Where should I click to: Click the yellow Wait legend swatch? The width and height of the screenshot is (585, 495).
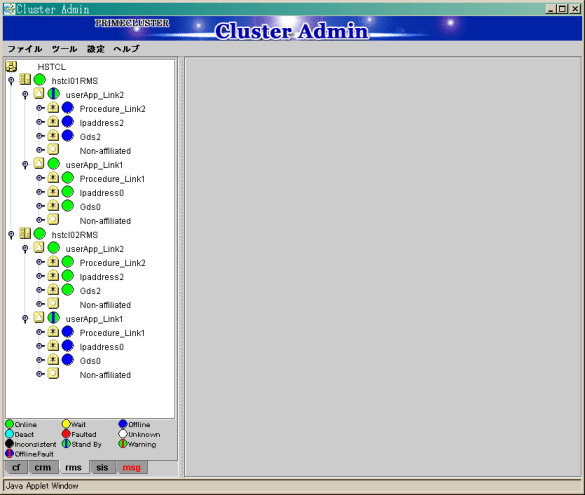(x=66, y=424)
